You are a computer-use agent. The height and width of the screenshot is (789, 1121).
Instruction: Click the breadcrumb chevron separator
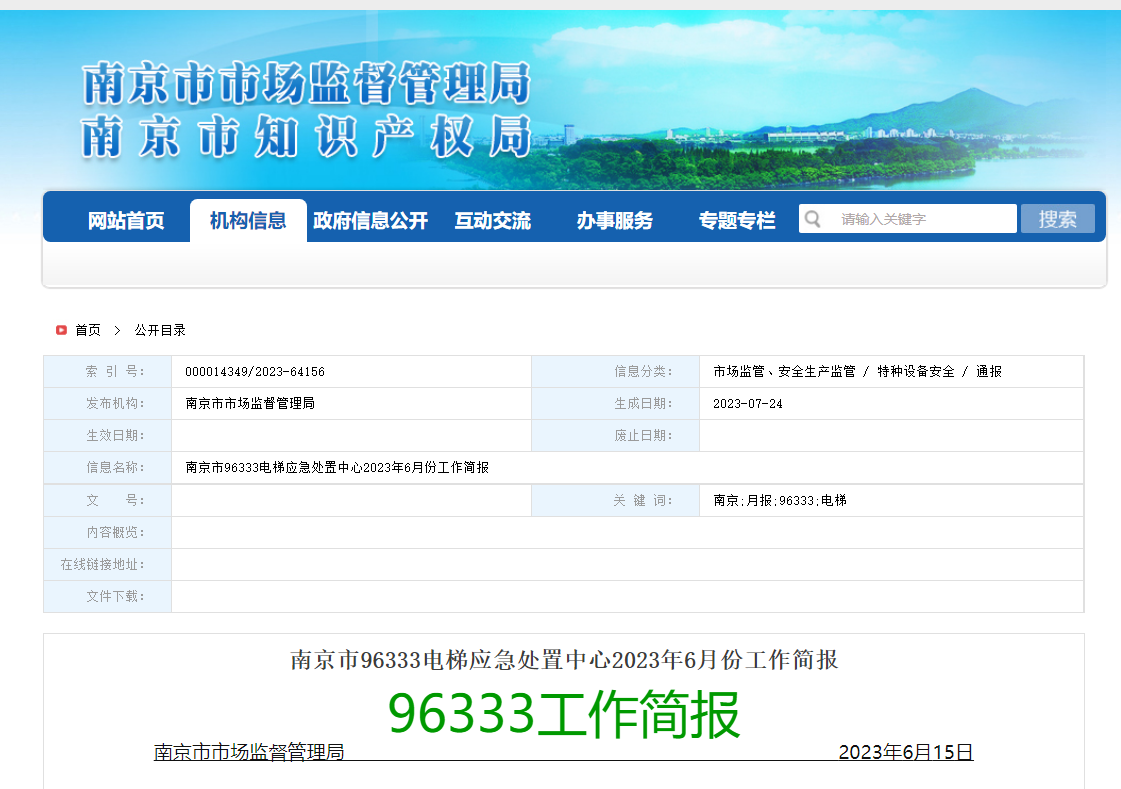pos(117,330)
